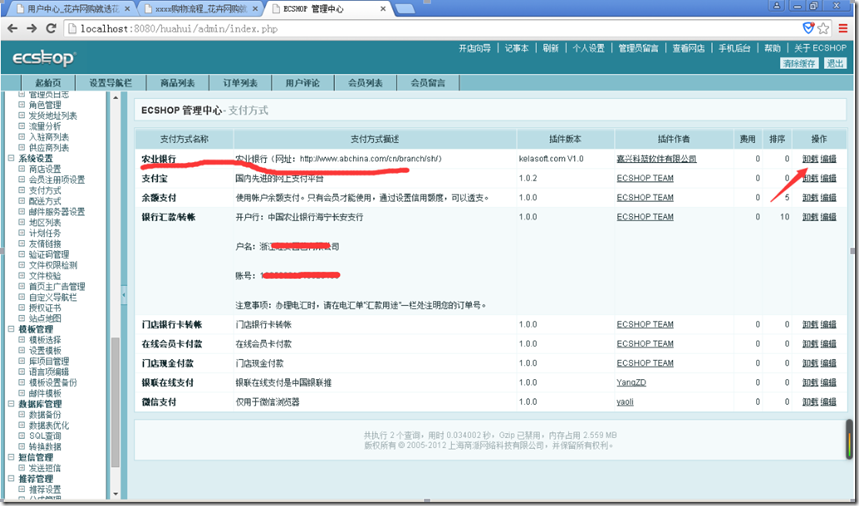Open the 管理员留言 top link

point(638,48)
